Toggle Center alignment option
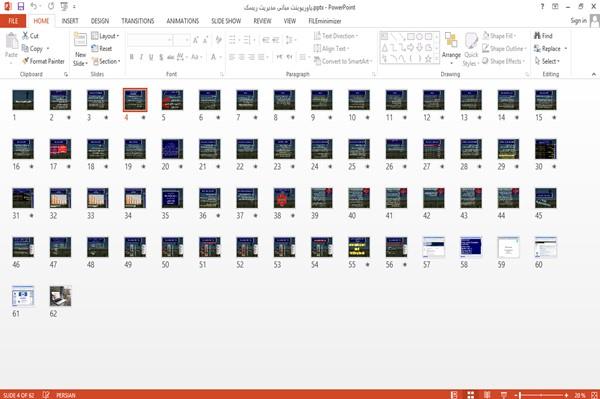Screen dimensions: 600x399 (x=241, y=57)
